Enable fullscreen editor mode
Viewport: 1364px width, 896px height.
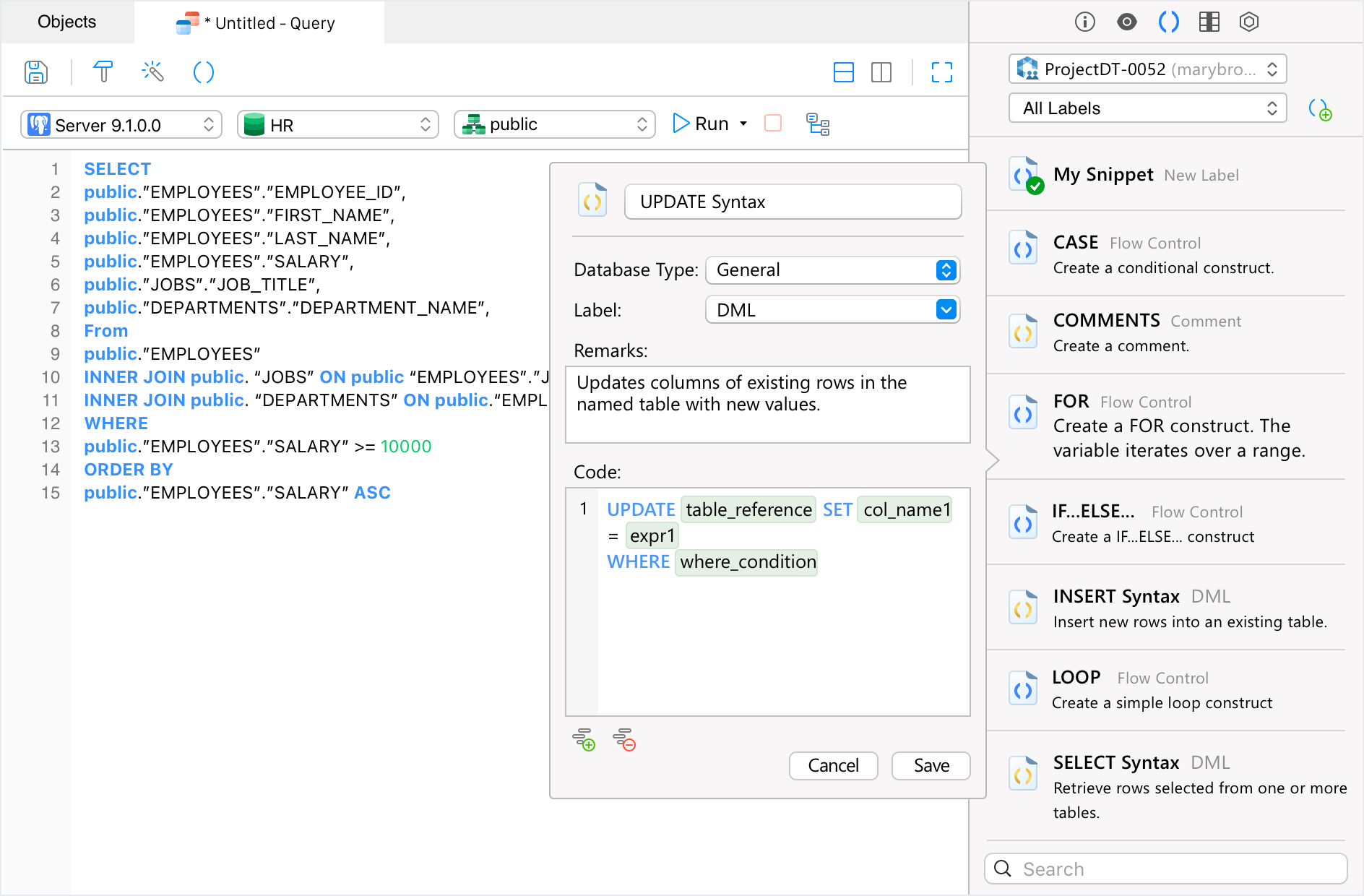click(x=941, y=72)
